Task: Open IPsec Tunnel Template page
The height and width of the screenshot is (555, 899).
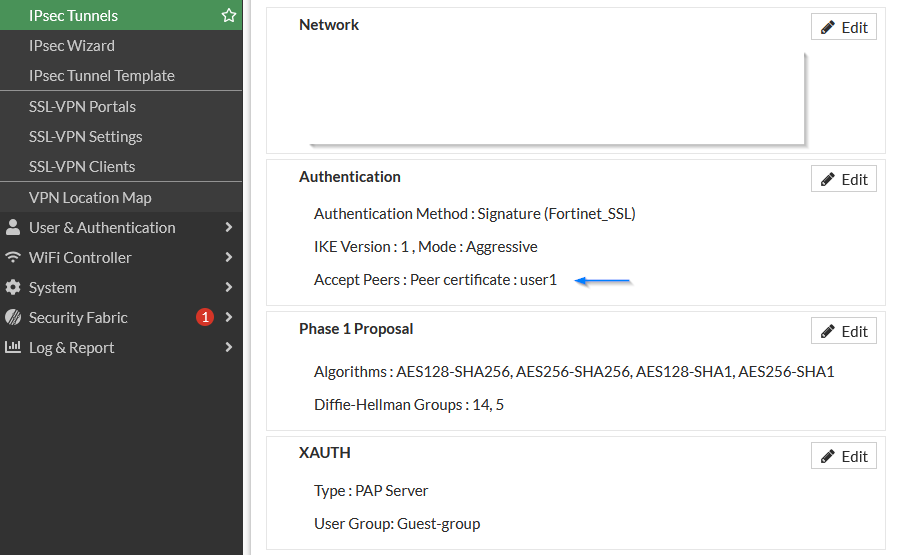Action: click(x=102, y=75)
